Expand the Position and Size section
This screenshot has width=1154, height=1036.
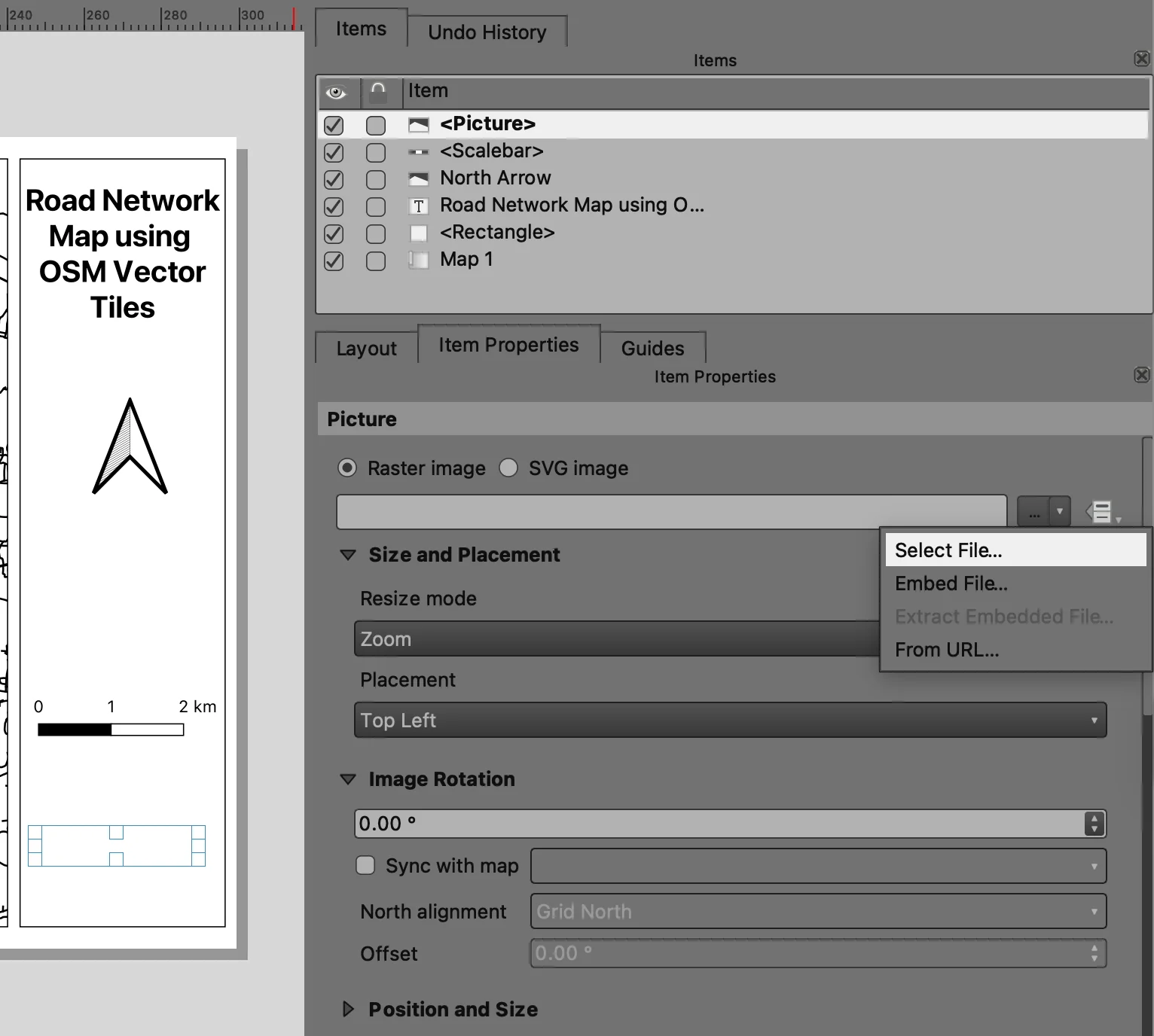point(349,1009)
